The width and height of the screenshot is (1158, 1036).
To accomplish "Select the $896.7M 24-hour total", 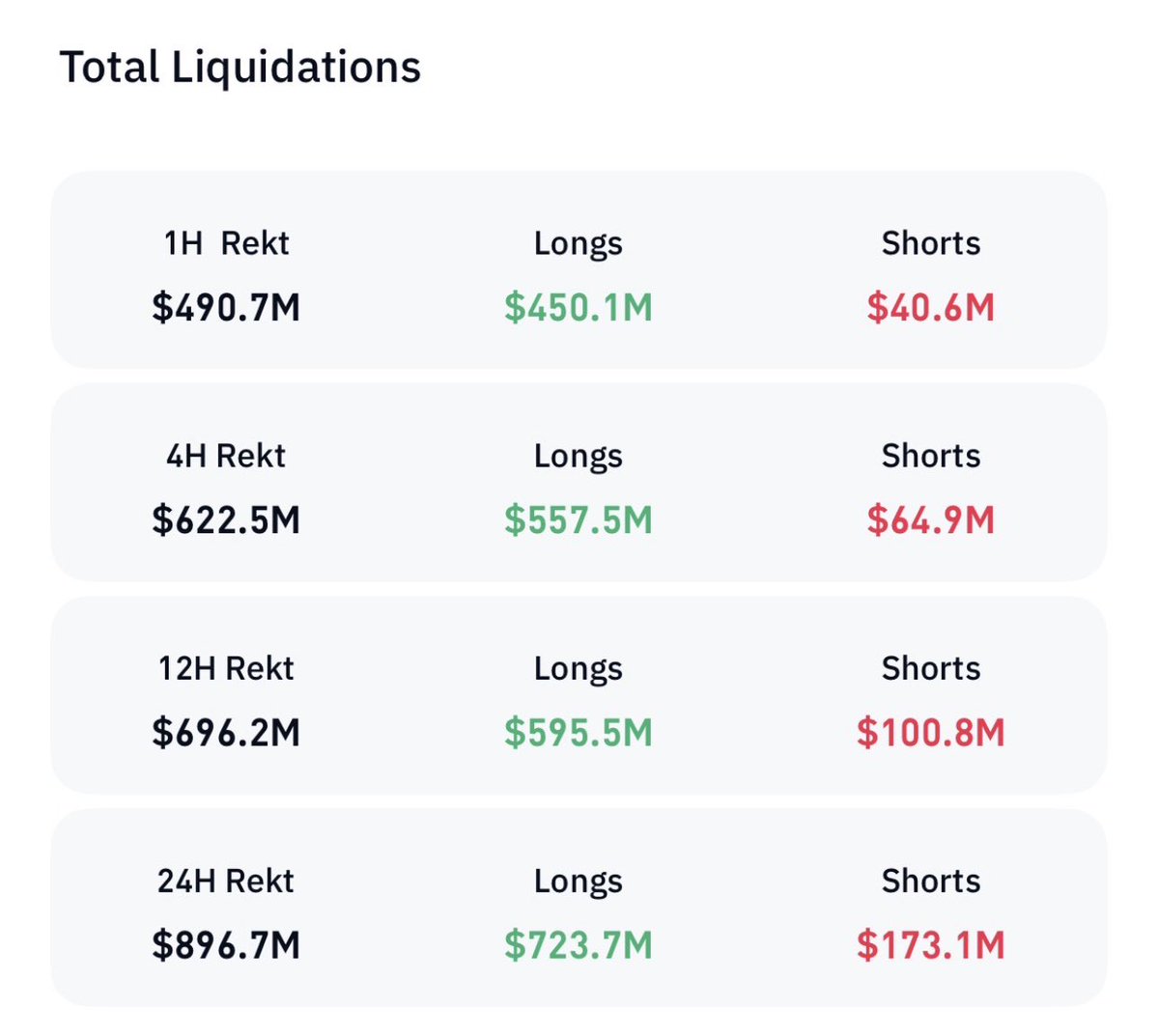I will coord(226,945).
